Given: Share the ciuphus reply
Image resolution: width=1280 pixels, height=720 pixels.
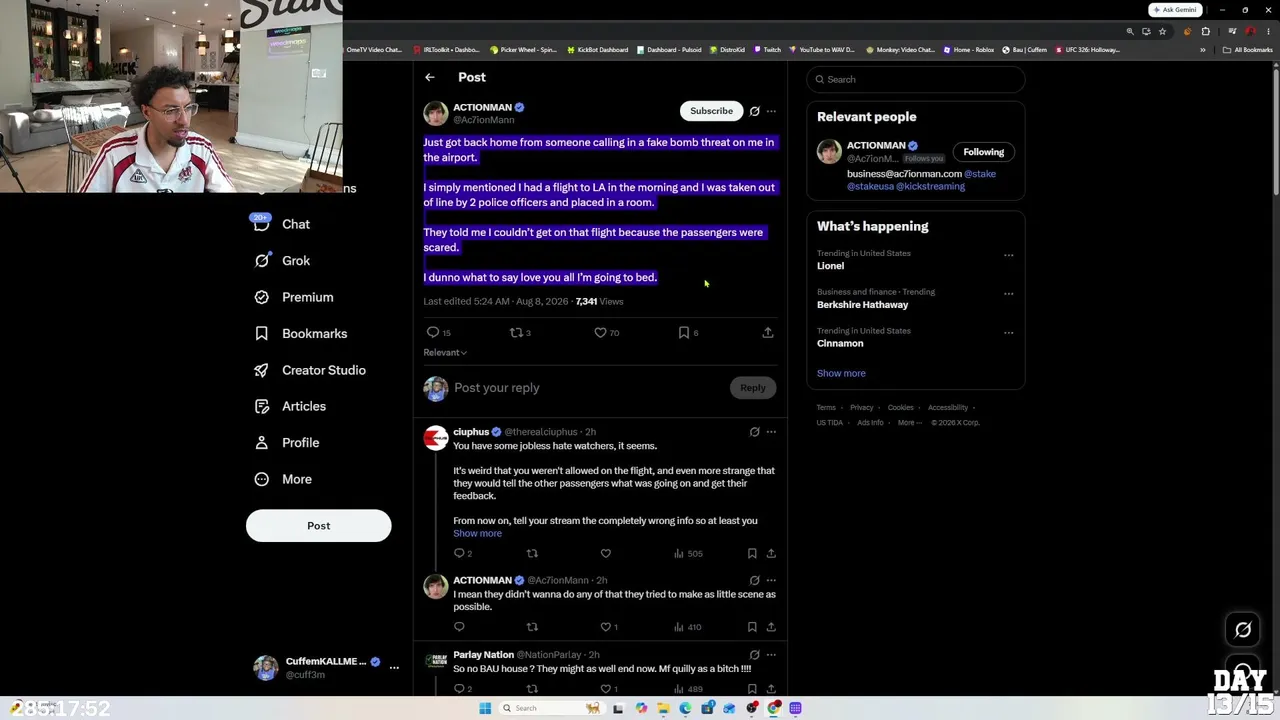Looking at the screenshot, I should (771, 553).
